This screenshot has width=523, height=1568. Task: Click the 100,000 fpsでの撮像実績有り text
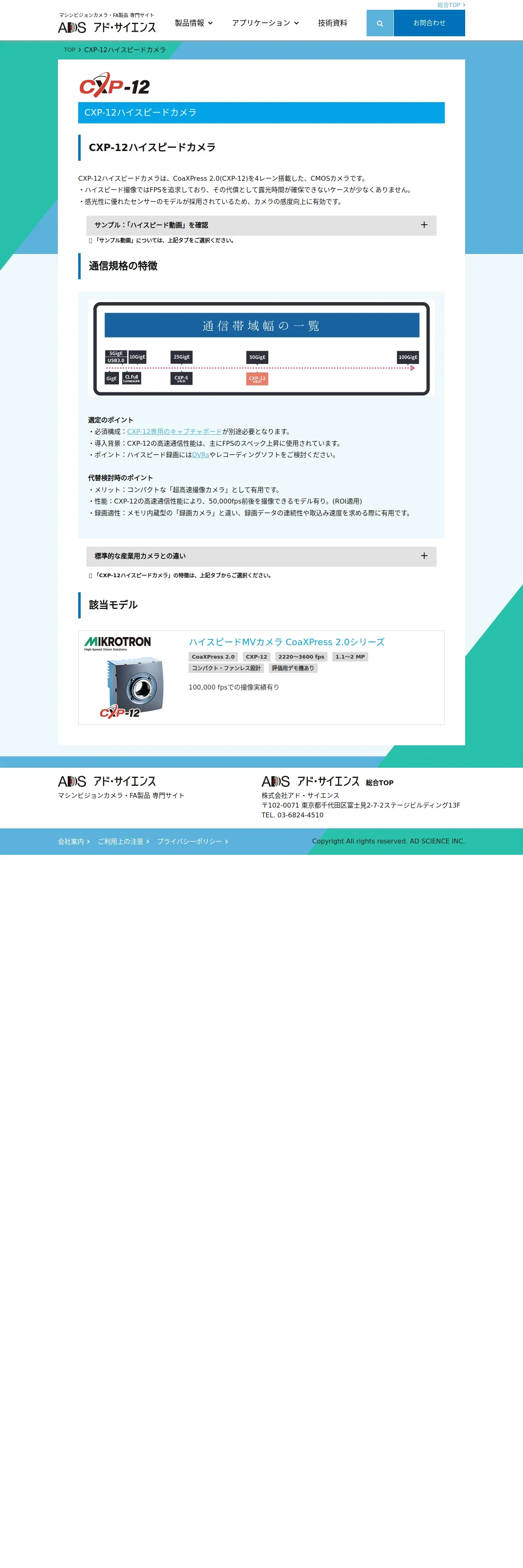[x=234, y=687]
